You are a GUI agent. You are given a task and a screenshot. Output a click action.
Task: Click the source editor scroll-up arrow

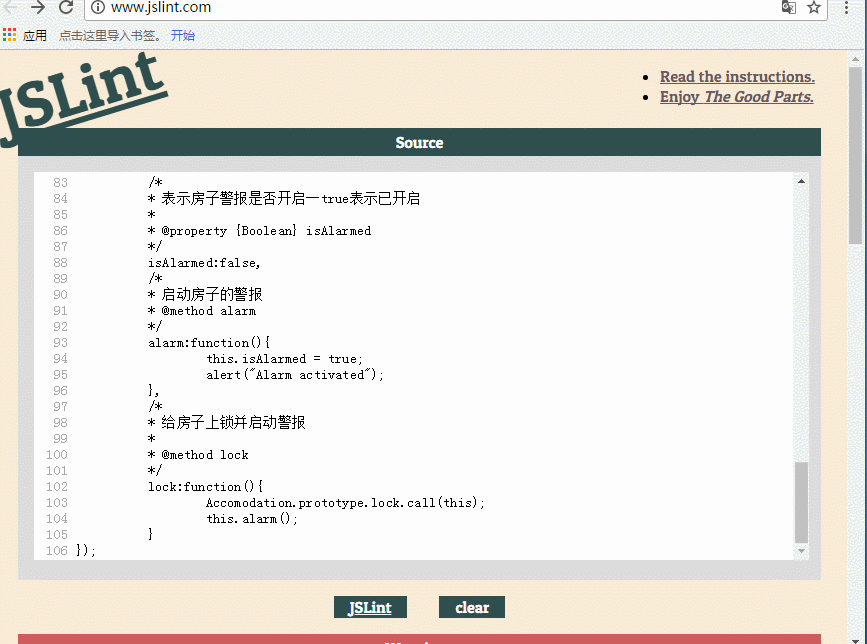coord(801,181)
